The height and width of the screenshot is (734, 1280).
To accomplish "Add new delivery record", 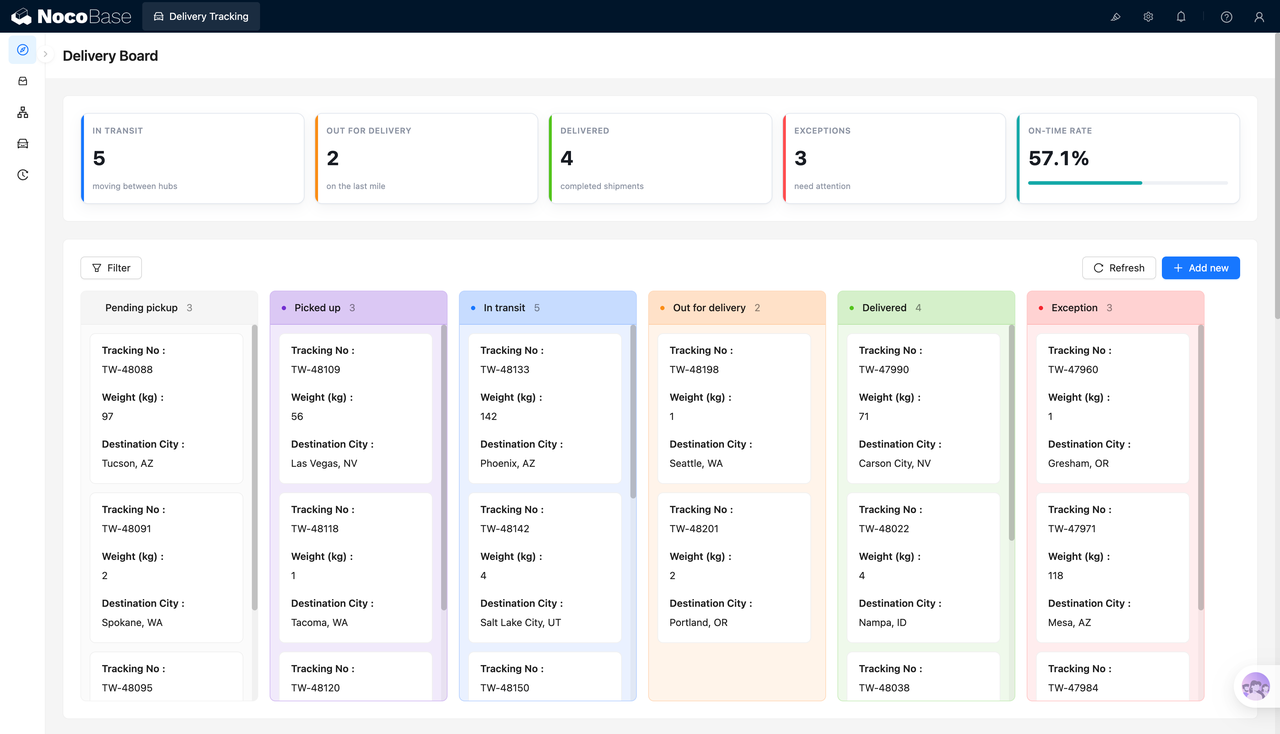I will coord(1201,268).
